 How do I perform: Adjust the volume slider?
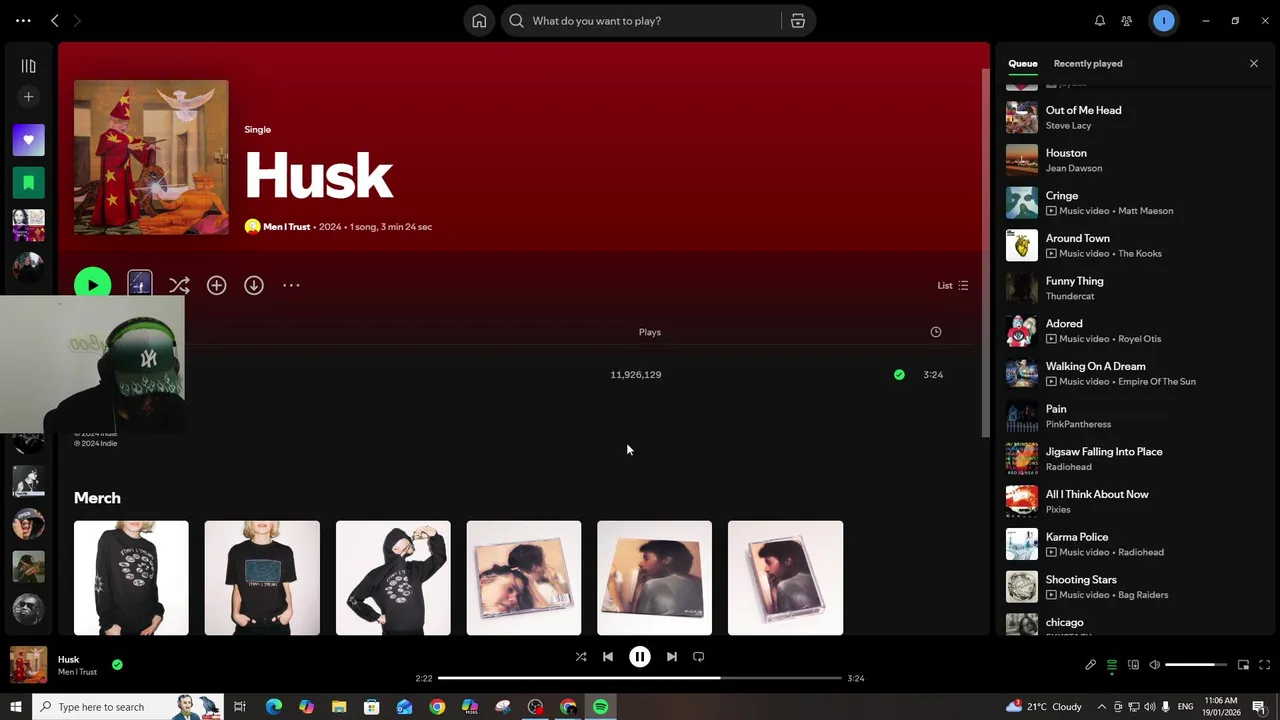point(1196,665)
